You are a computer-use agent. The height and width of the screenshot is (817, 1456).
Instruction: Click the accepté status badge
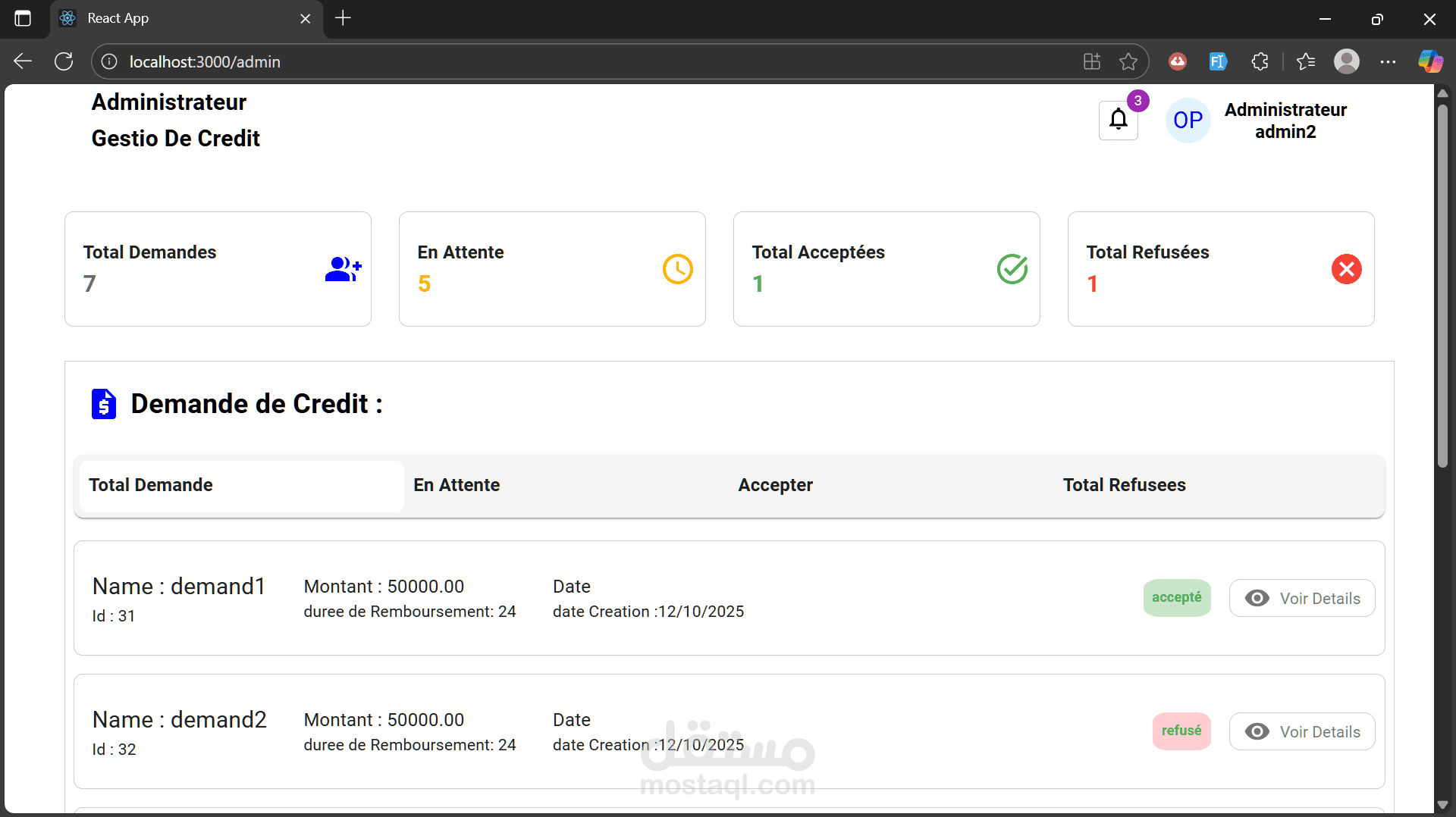coord(1177,598)
